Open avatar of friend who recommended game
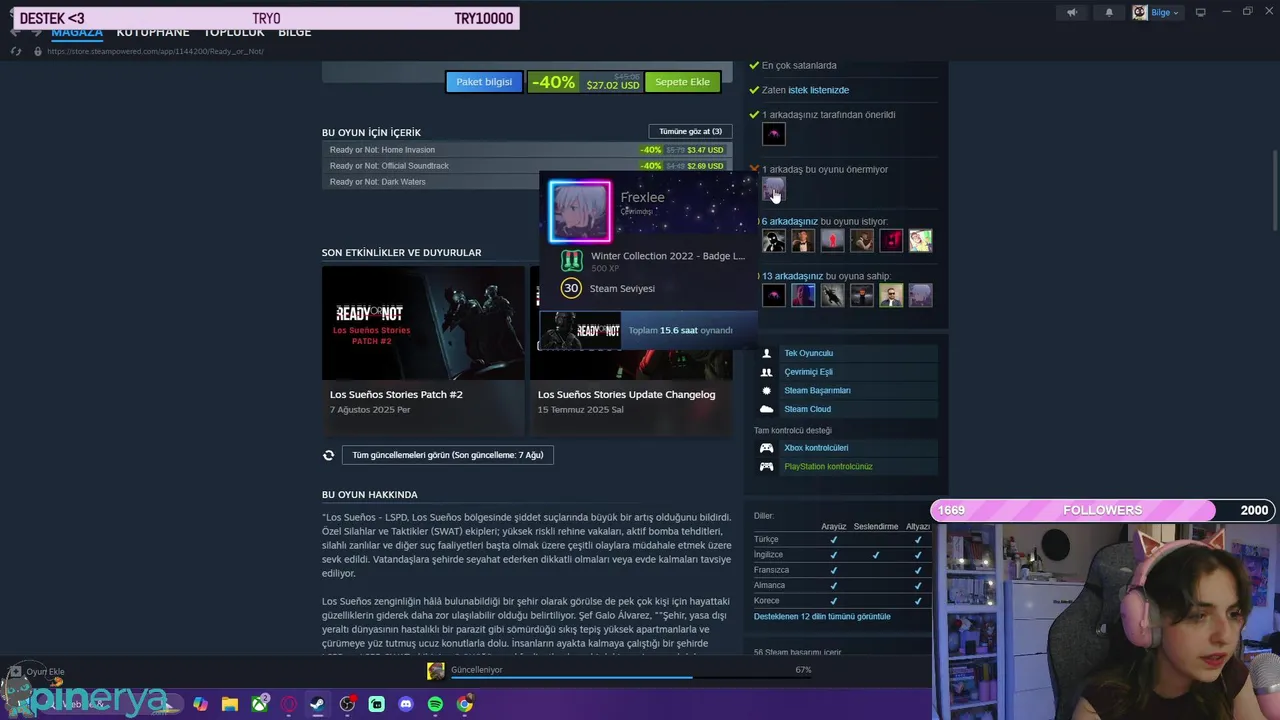The image size is (1280, 720). click(774, 134)
